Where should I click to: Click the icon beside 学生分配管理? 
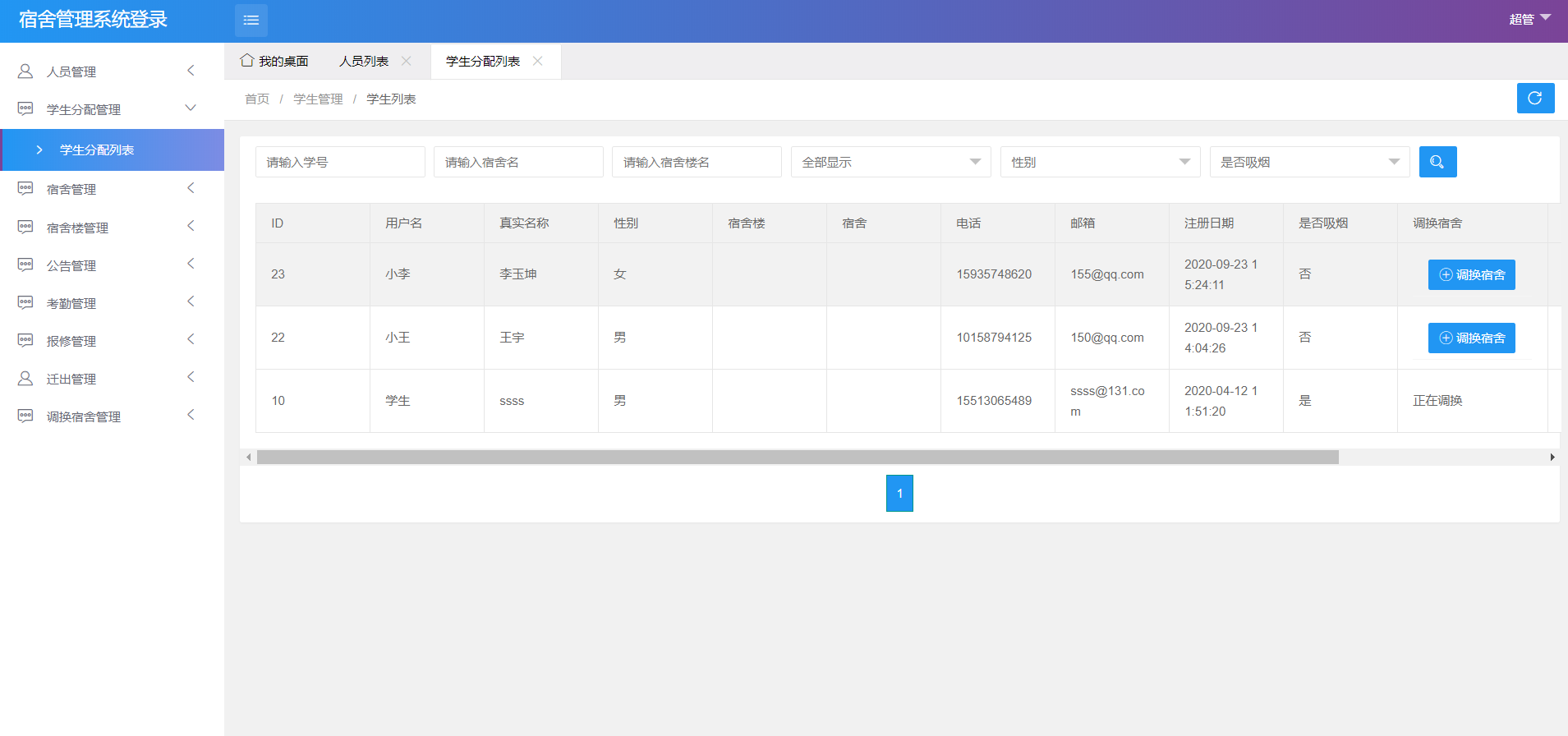(25, 109)
